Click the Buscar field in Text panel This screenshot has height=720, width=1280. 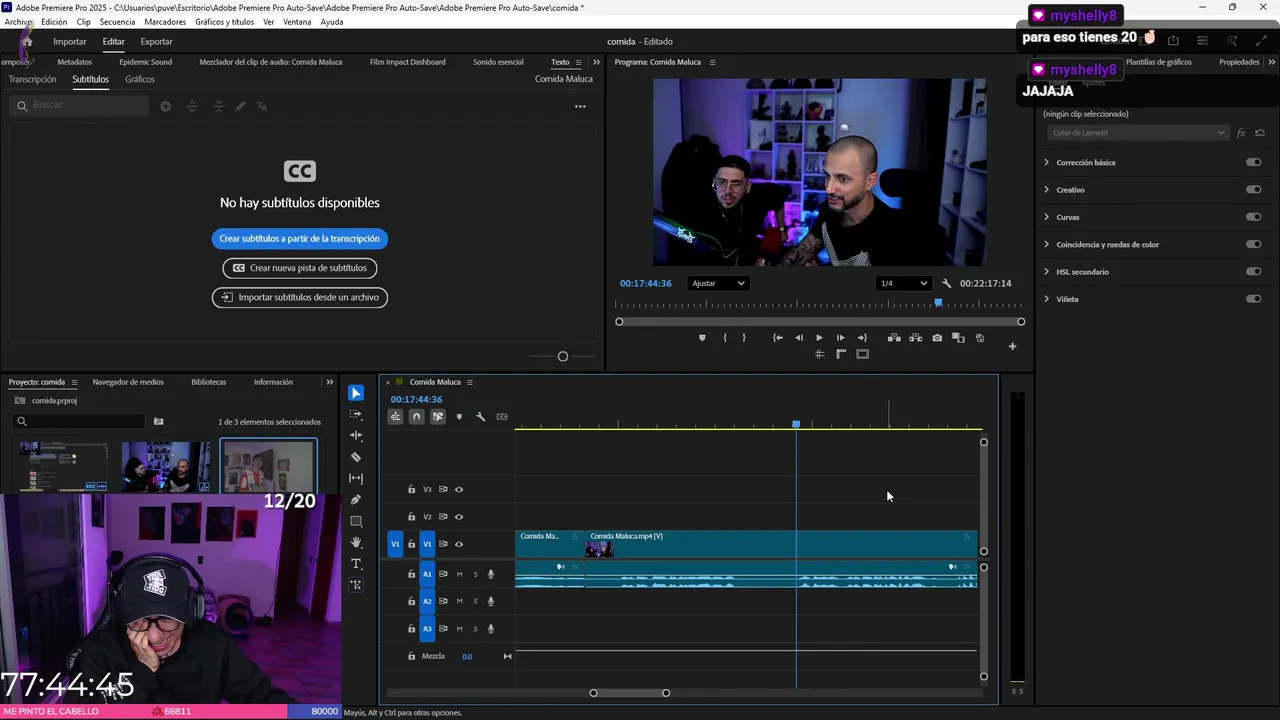80,105
